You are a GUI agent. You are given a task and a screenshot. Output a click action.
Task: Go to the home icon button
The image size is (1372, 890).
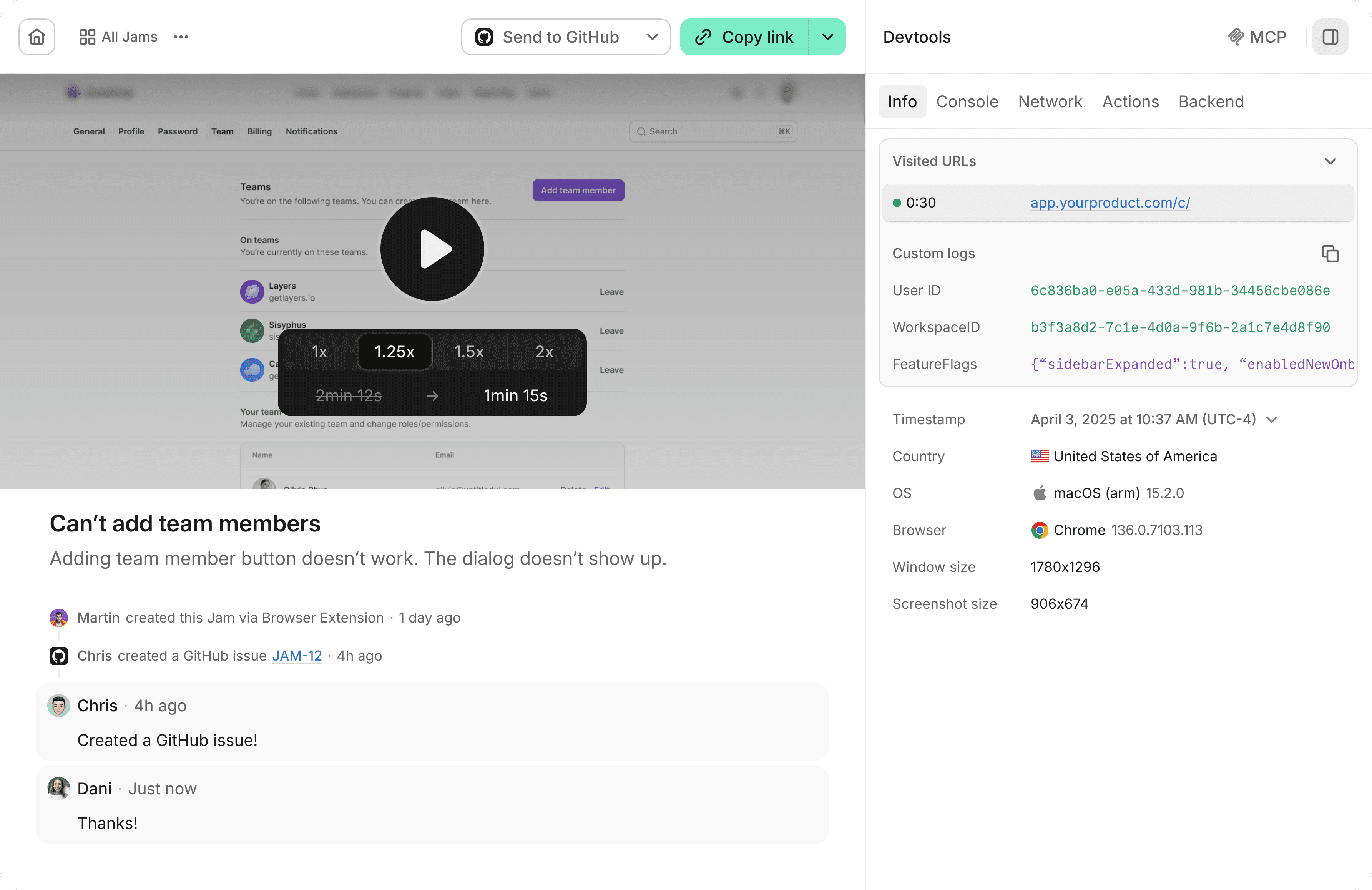click(37, 37)
